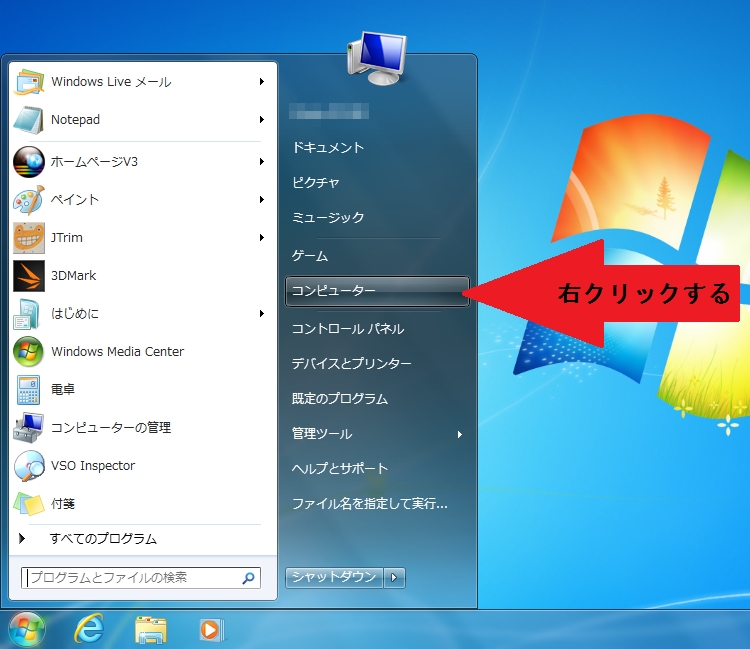Viewport: 750px width, 649px height.
Task: Open ヘルプとサポート
Action: (340, 468)
